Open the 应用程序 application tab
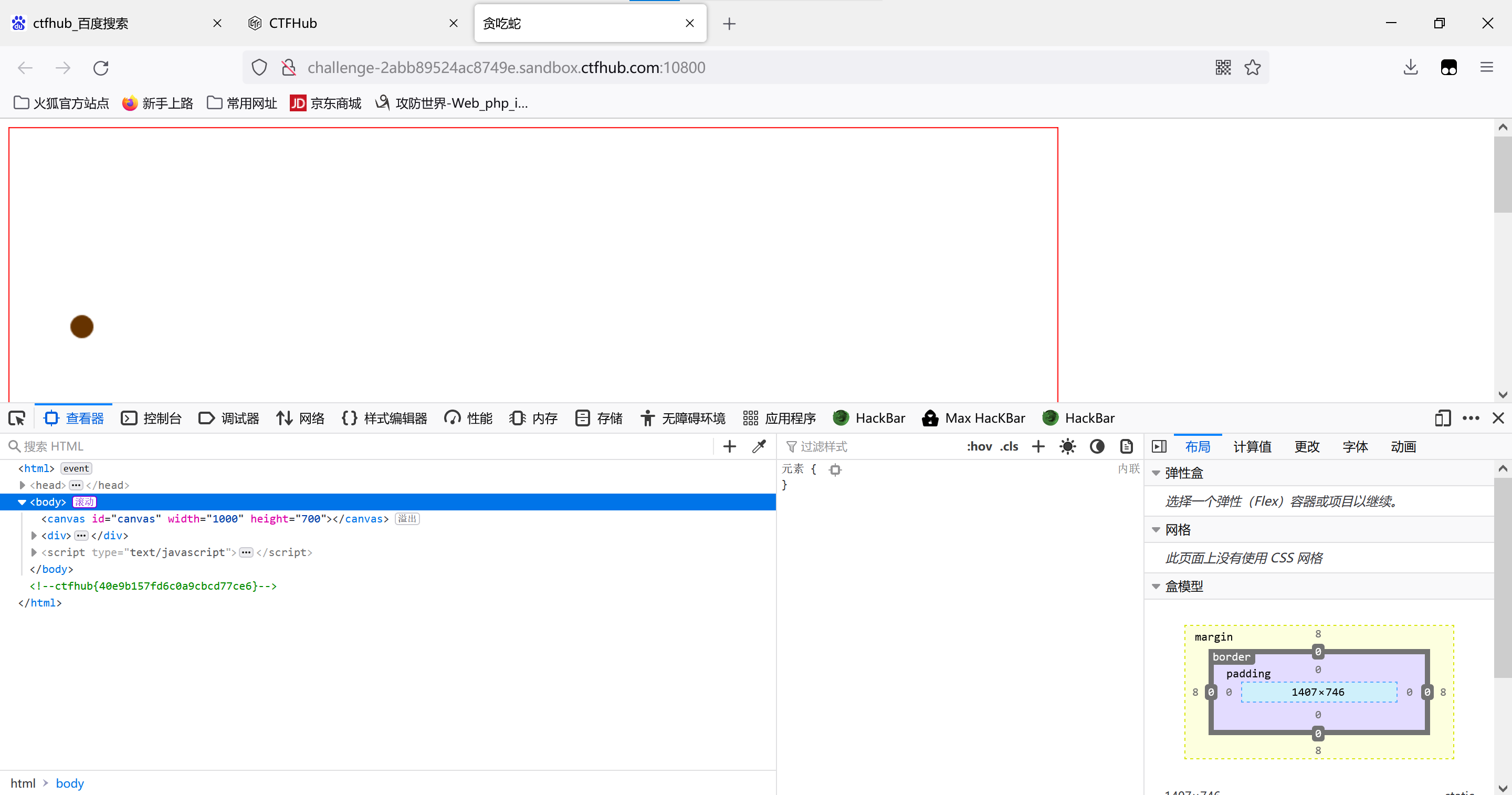Viewport: 1512px width, 795px height. click(780, 418)
